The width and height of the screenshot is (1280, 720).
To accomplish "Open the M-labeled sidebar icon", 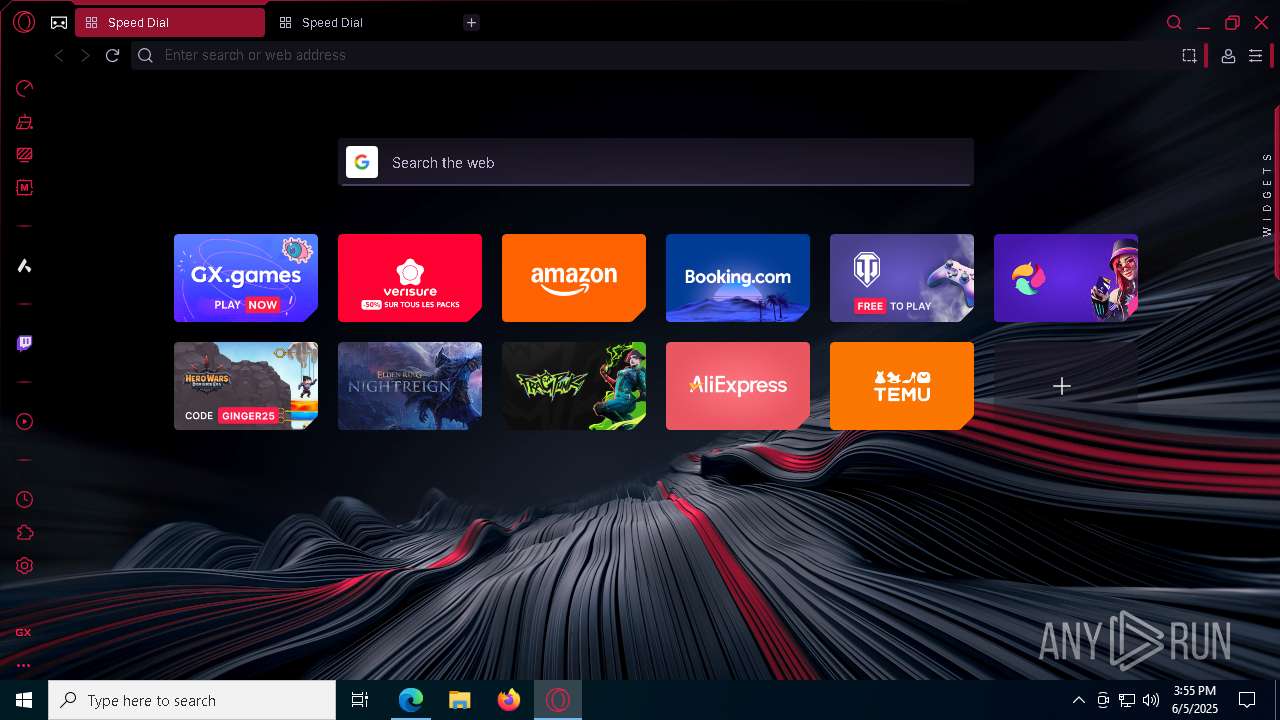I will point(25,187).
